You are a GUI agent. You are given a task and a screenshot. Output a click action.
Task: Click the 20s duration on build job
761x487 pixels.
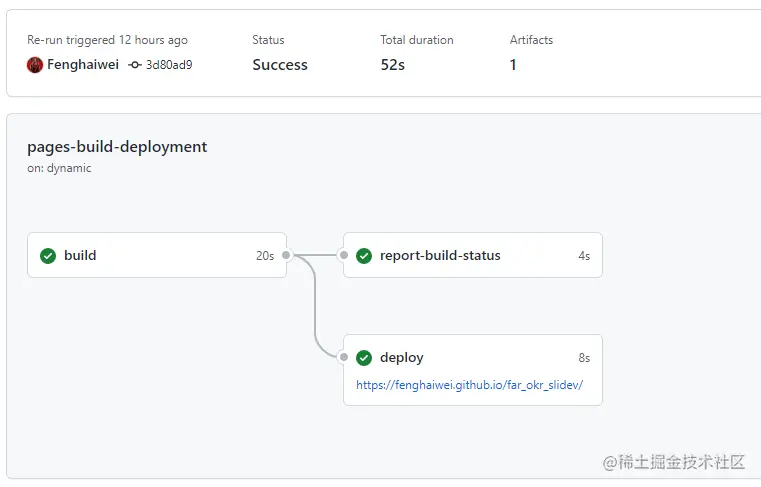click(x=265, y=256)
